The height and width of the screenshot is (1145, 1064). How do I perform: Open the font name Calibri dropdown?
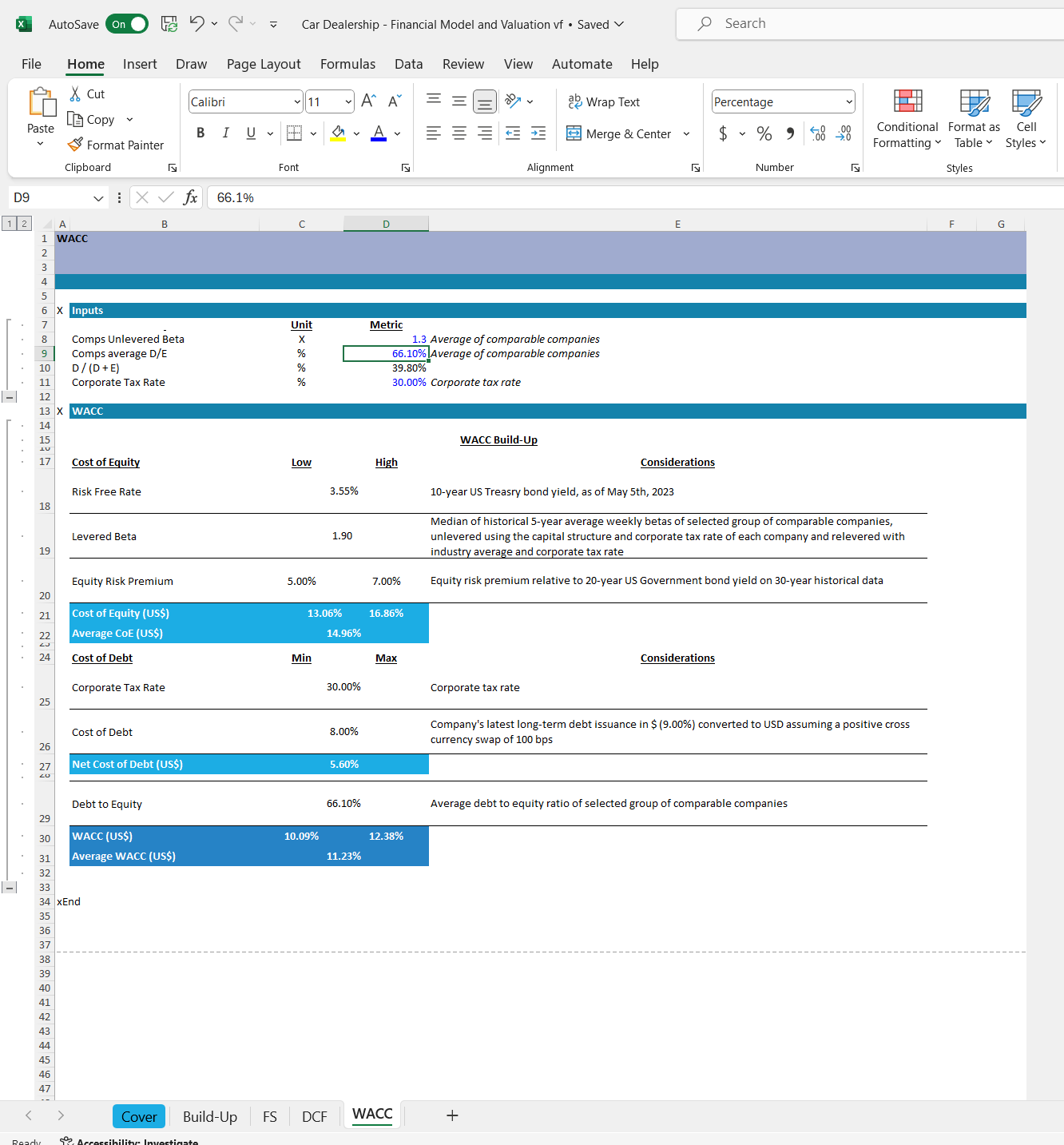tap(297, 101)
